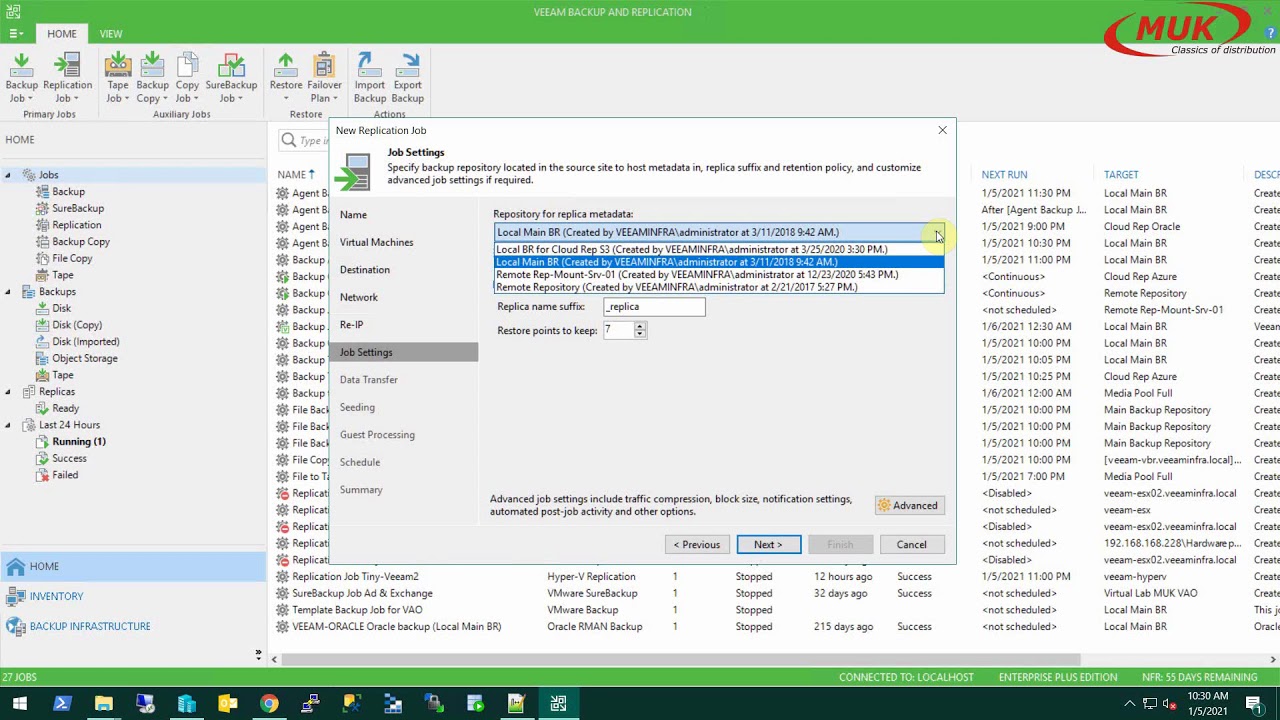The image size is (1280, 720).
Task: Collapse the Jobs tree node
Action: (8, 175)
